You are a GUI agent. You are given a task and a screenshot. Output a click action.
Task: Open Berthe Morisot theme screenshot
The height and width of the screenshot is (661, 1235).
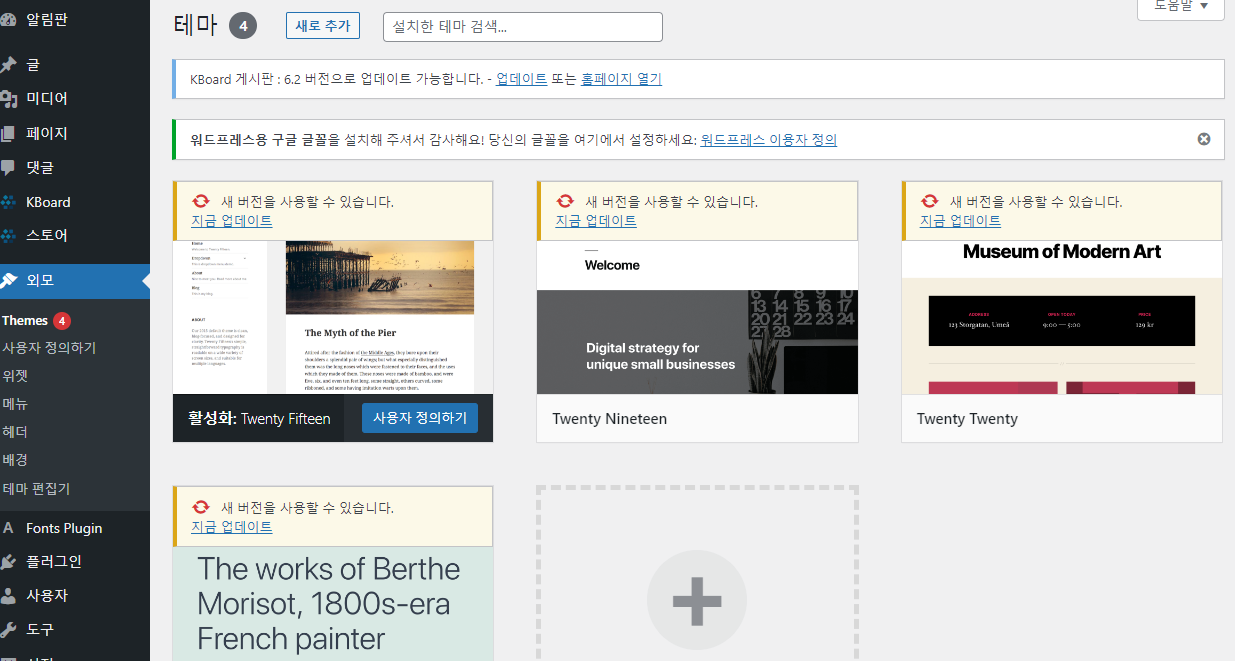pos(333,604)
